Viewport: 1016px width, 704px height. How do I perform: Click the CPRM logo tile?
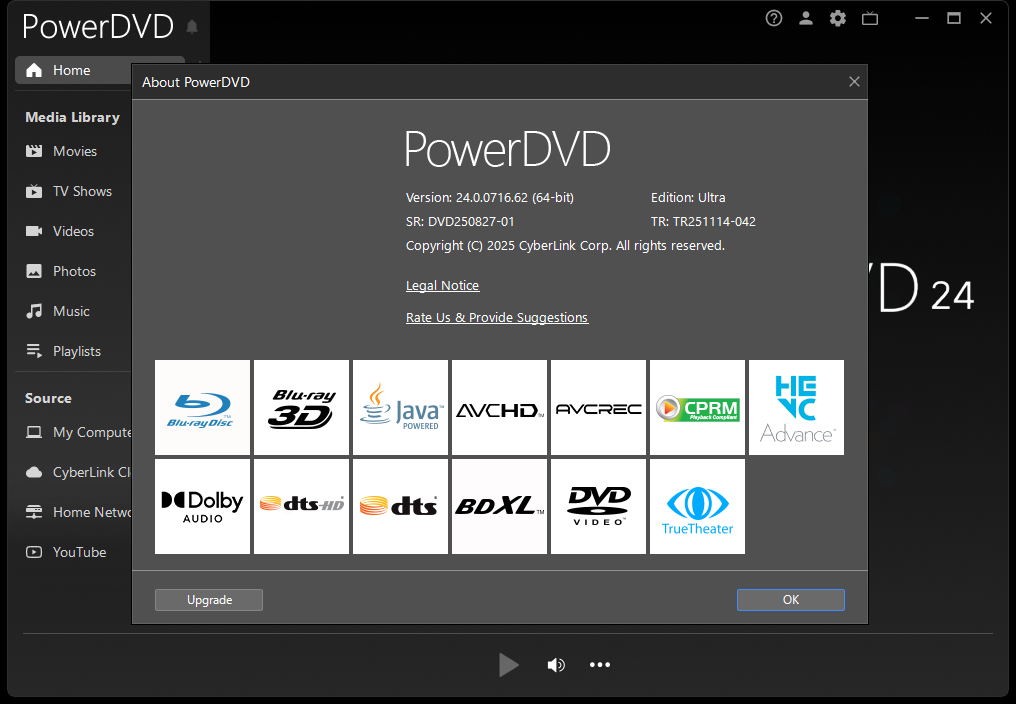tap(697, 408)
